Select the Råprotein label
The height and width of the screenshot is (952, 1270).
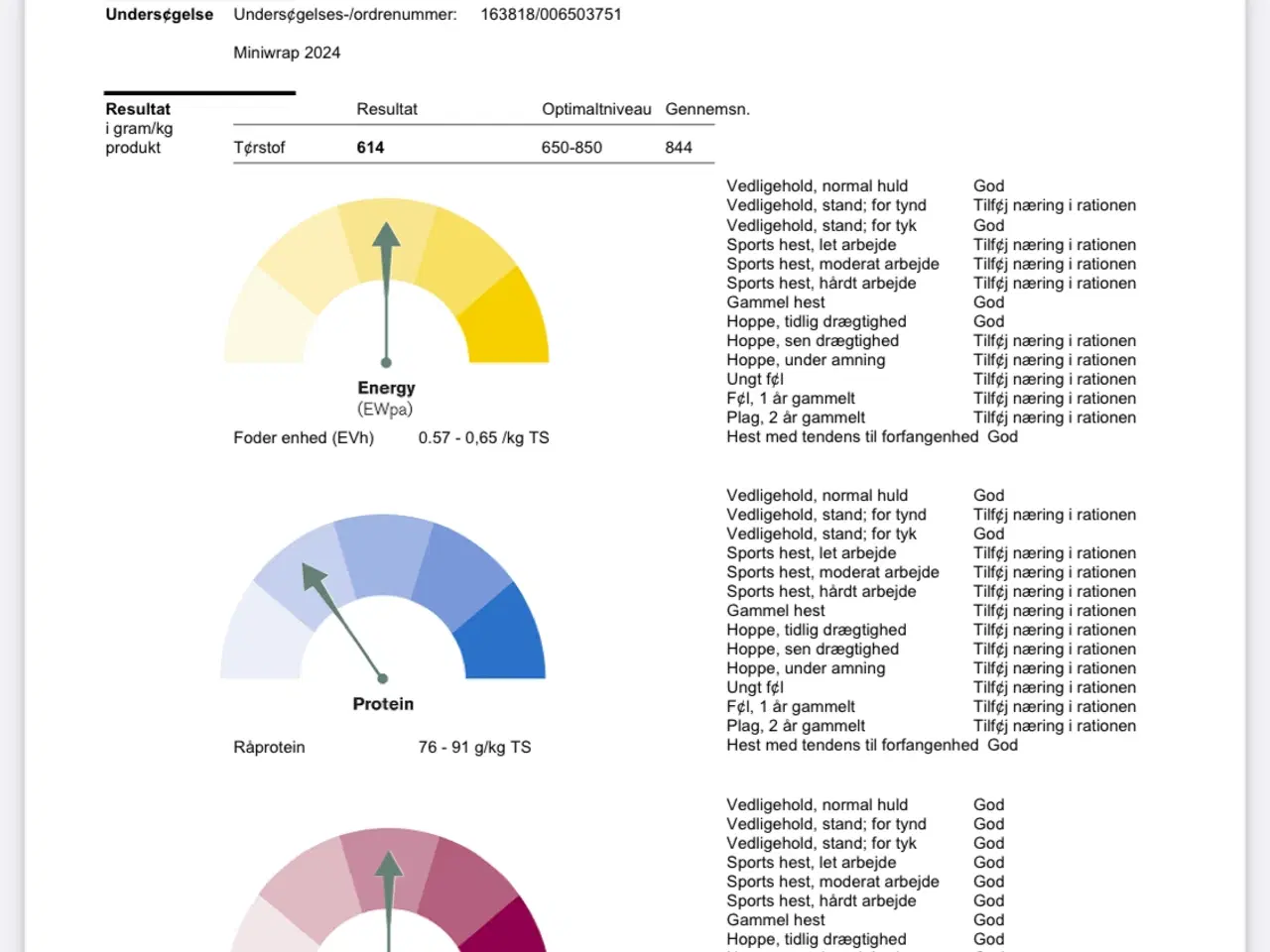(x=269, y=747)
